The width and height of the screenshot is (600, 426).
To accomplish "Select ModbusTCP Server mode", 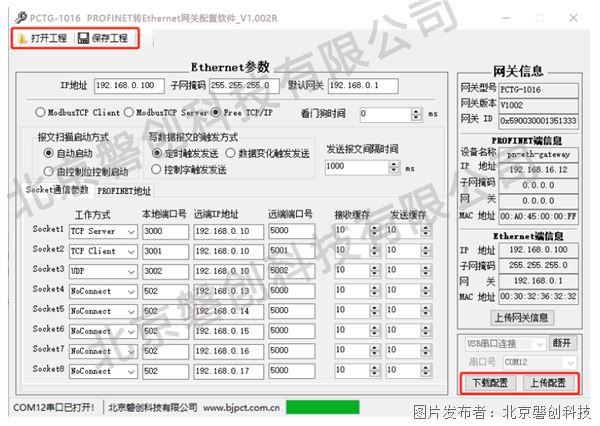I will click(x=166, y=113).
